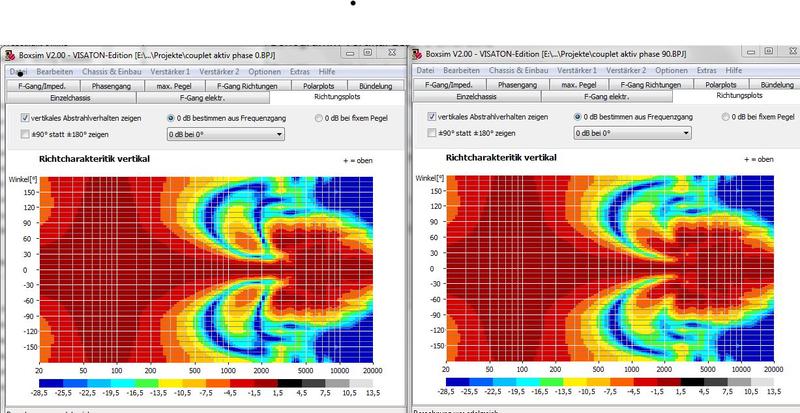
Task: Select 0 dB bei fixem Pegel in right window
Action: pyautogui.click(x=726, y=117)
